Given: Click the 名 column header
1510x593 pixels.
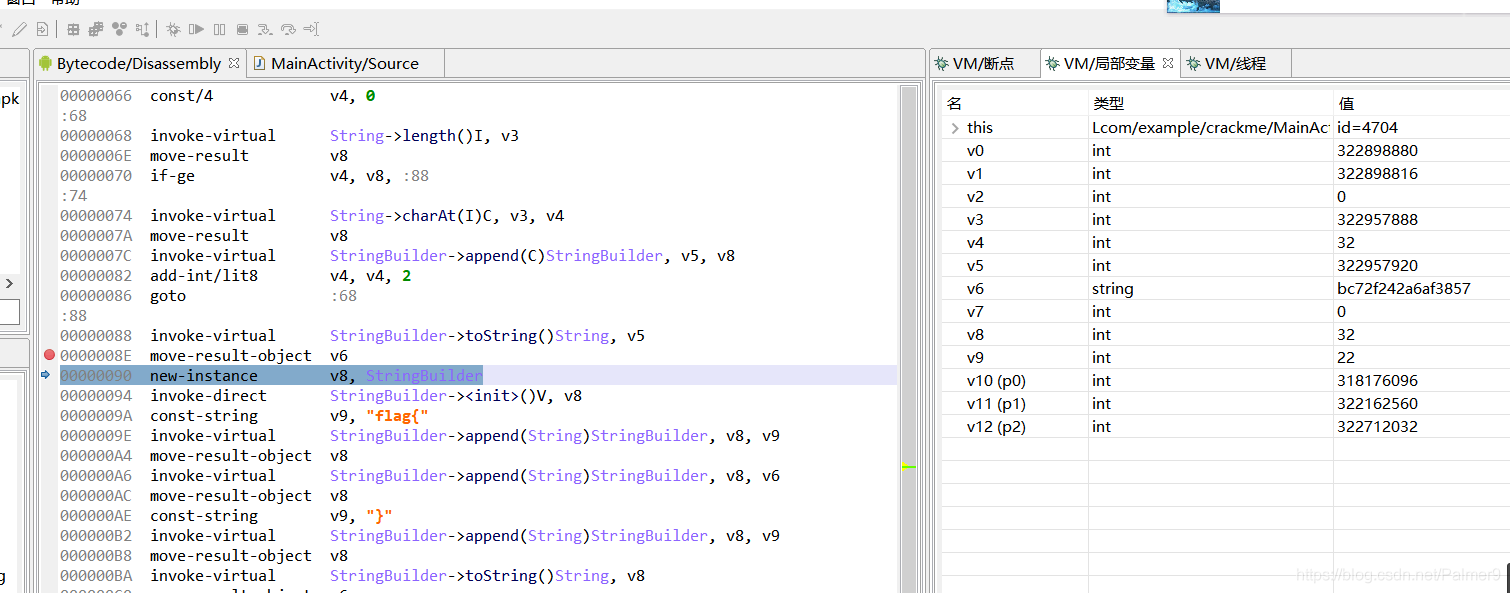Looking at the screenshot, I should pyautogui.click(x=954, y=103).
